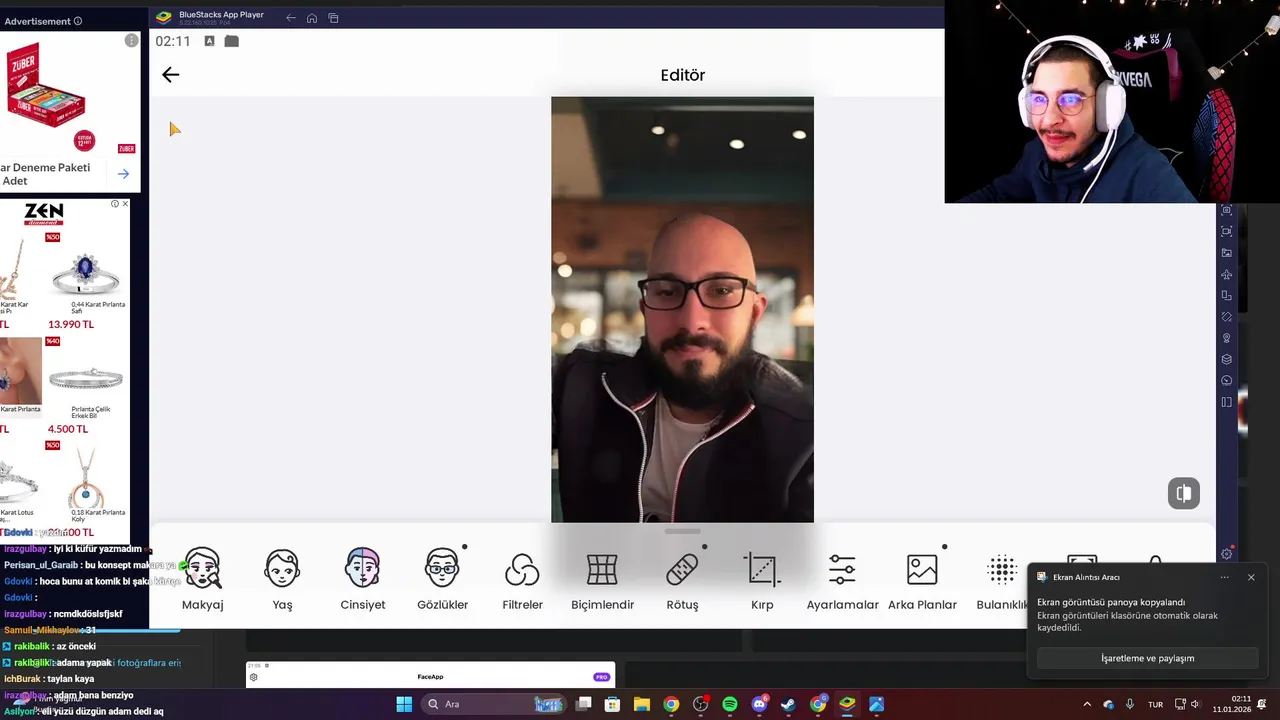Screen dimensions: 1280x720
Task: Click BlueStacks sidebar rotate screen icon
Action: [1227, 296]
